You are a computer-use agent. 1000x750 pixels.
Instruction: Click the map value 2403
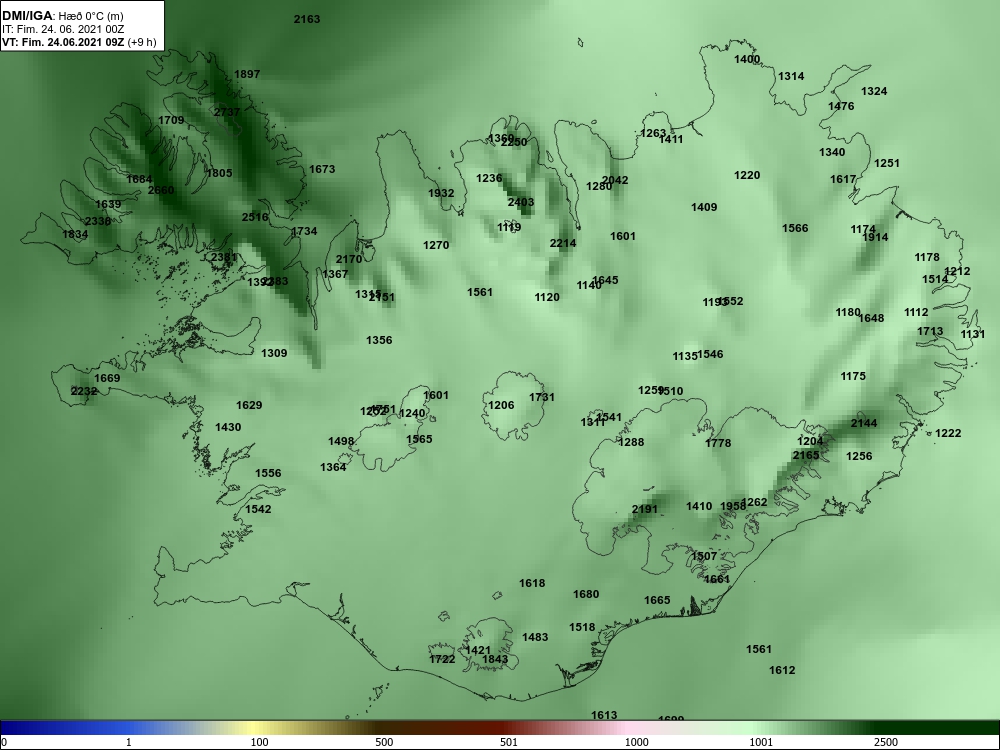coord(521,202)
